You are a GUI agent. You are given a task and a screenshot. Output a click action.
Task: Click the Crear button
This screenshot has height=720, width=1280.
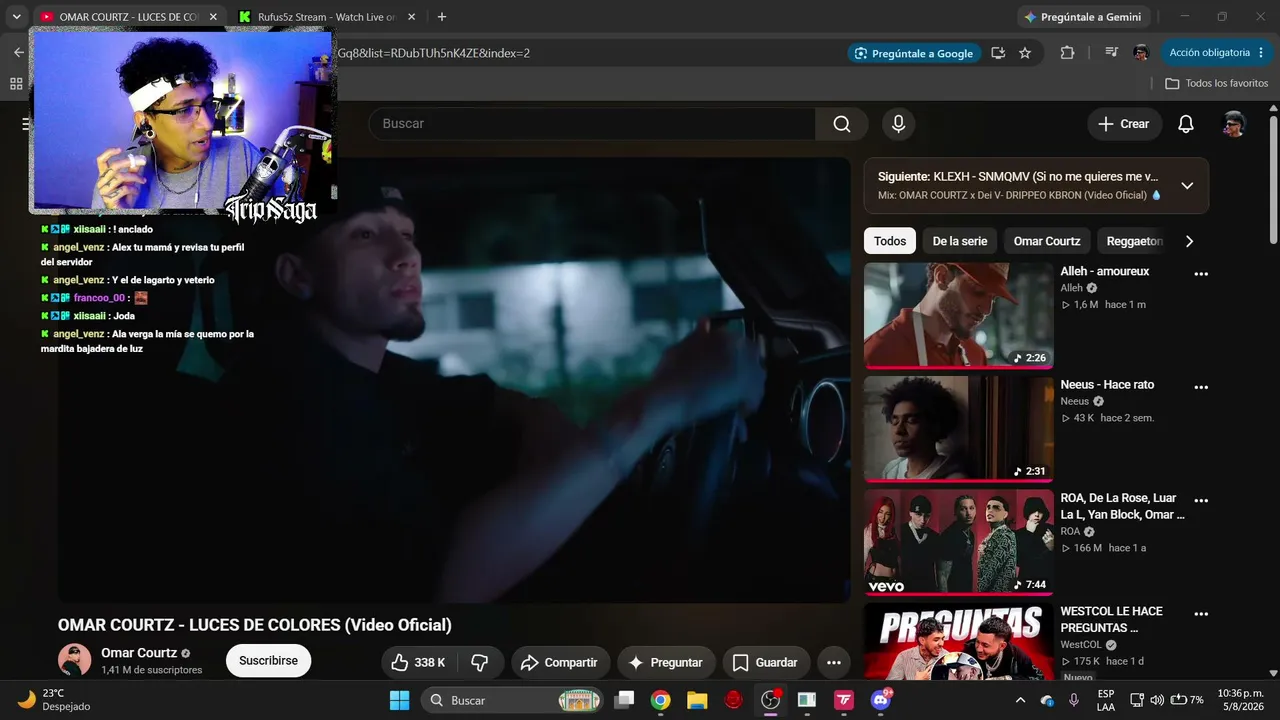[1124, 124]
